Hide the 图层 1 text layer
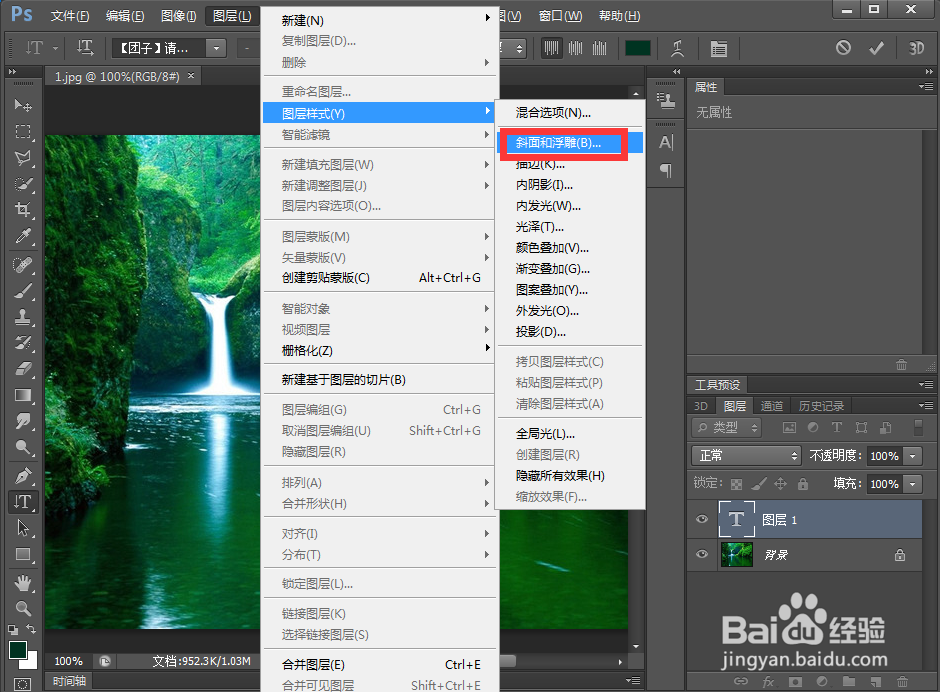 [702, 519]
